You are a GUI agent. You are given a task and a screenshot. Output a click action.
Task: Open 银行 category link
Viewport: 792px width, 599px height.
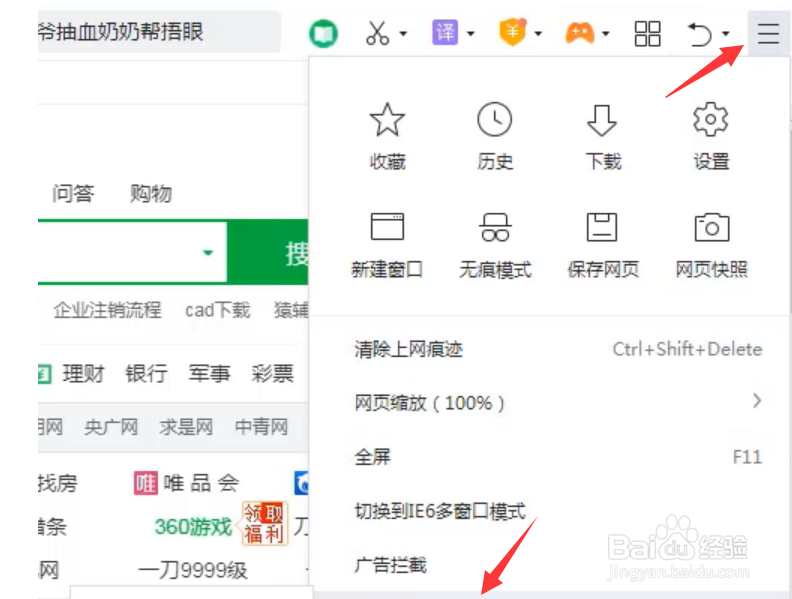point(146,374)
